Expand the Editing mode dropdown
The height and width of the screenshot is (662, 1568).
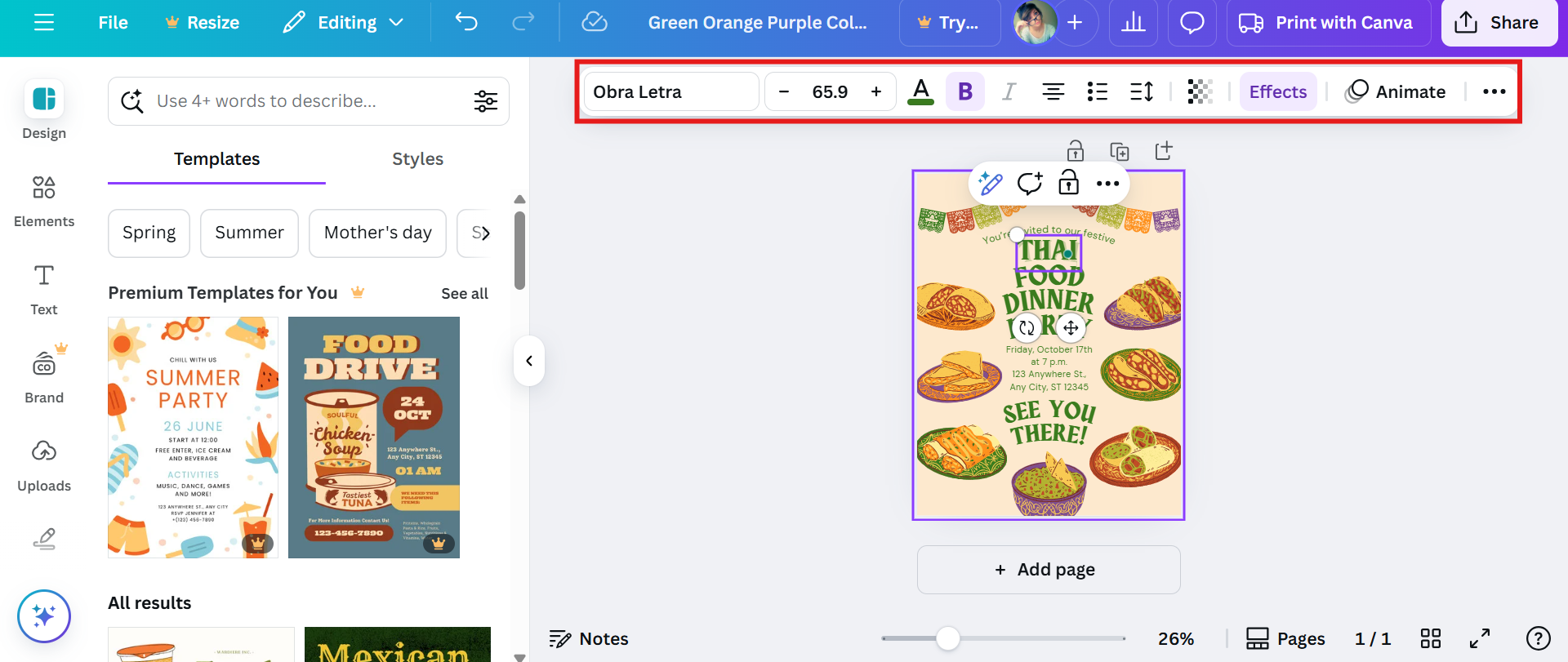(x=344, y=23)
